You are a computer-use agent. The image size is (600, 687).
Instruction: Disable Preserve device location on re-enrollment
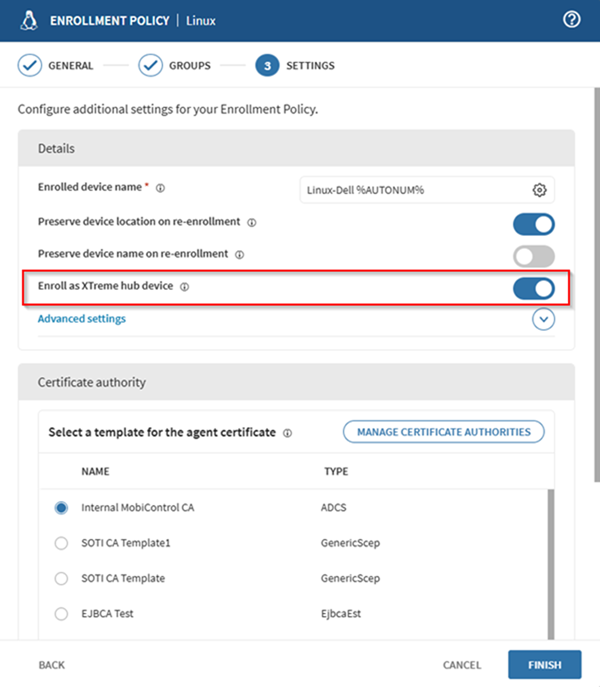pyautogui.click(x=533, y=223)
